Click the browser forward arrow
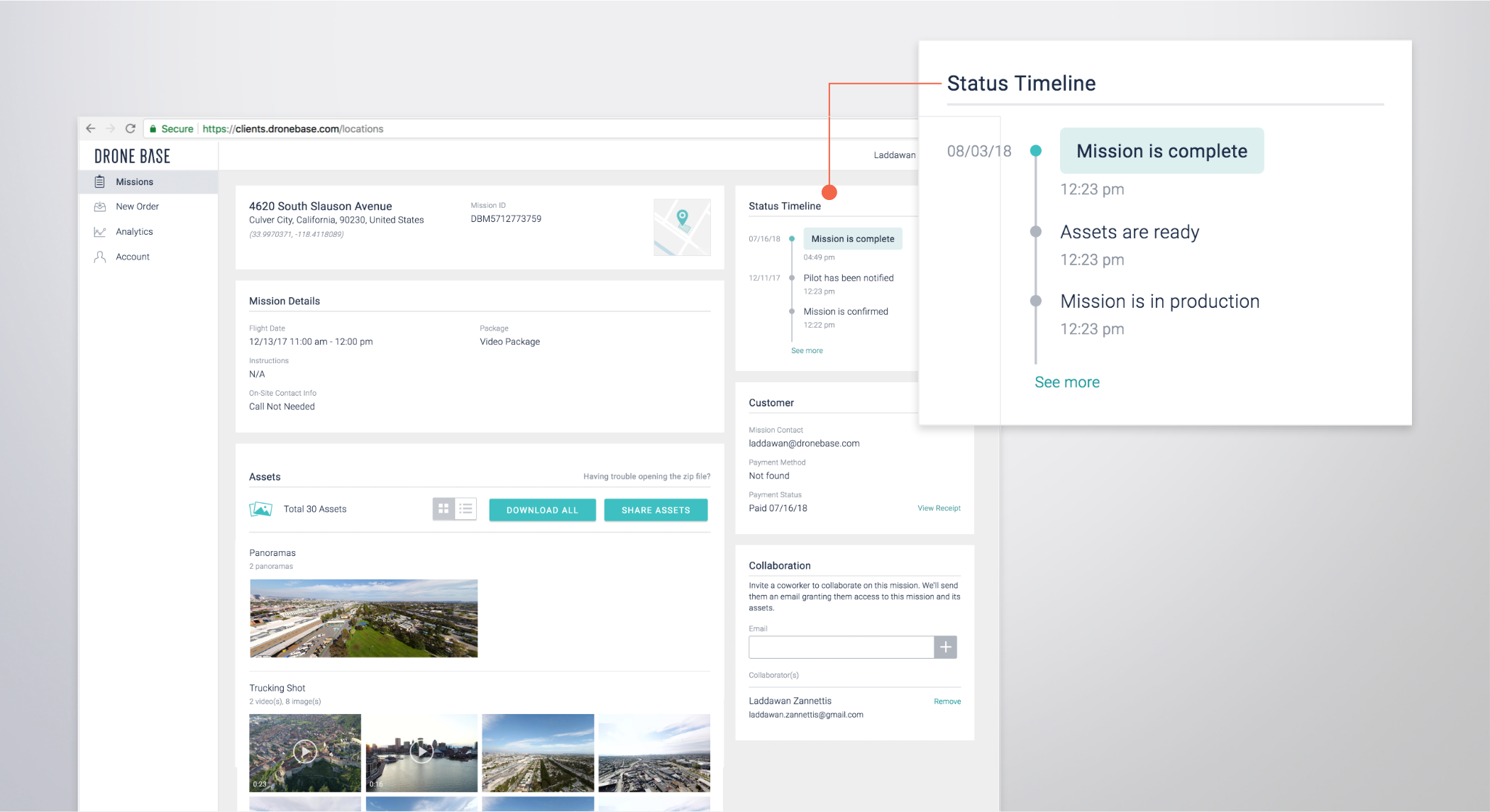The image size is (1490, 812). [x=110, y=128]
